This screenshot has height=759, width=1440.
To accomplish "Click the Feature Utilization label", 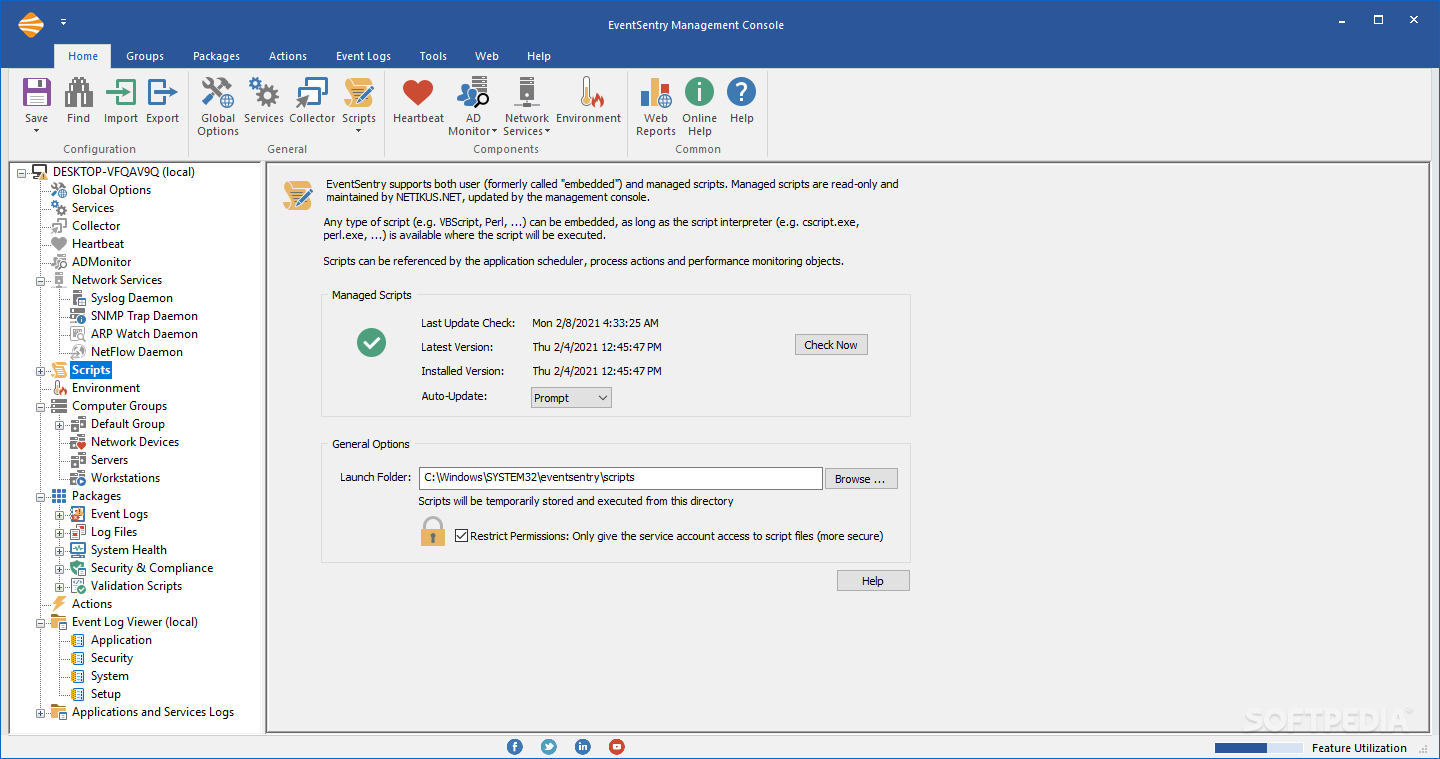I will pos(1359,748).
